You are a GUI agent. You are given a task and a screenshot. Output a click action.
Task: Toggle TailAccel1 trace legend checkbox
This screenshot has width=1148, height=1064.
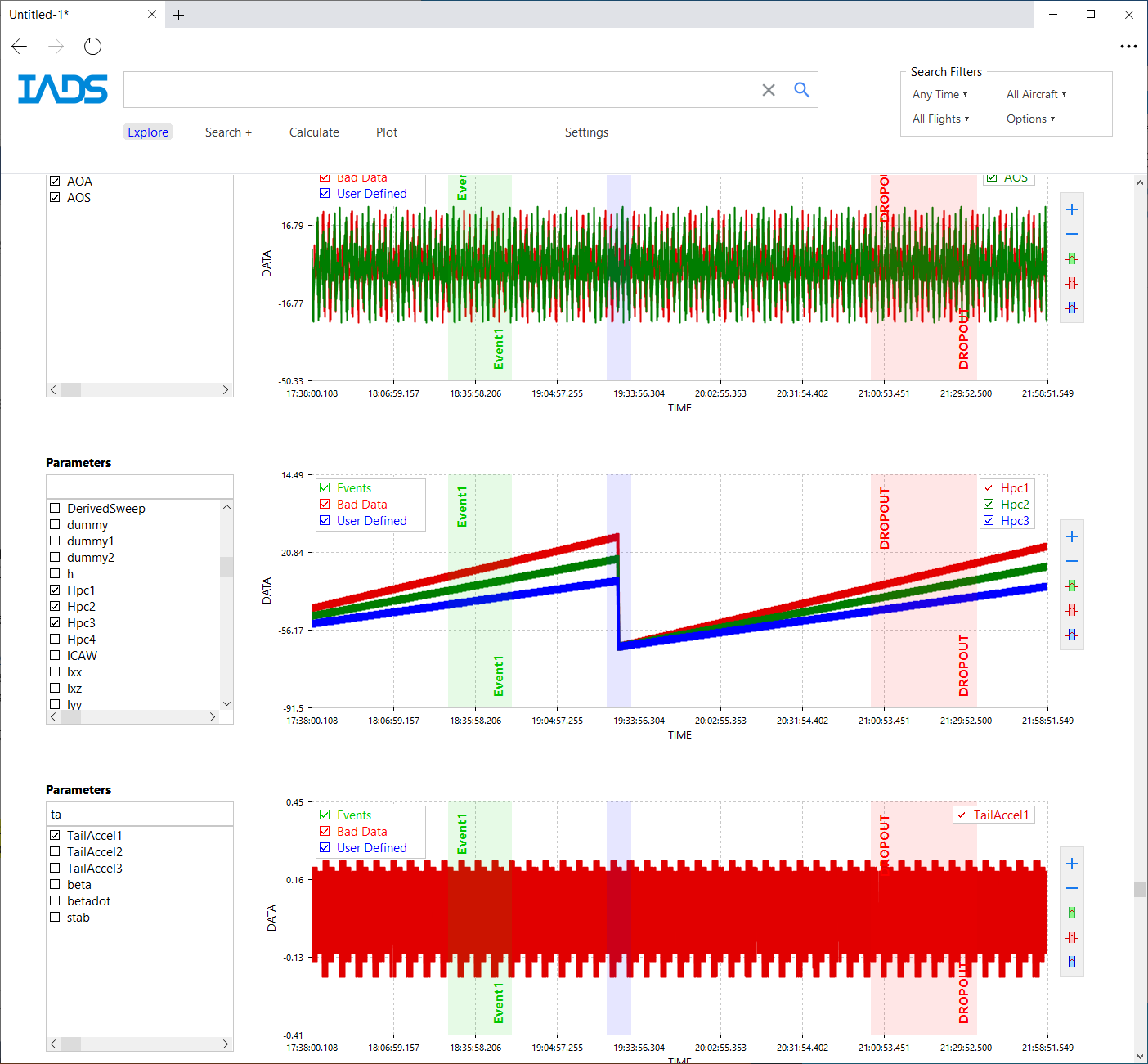(962, 815)
